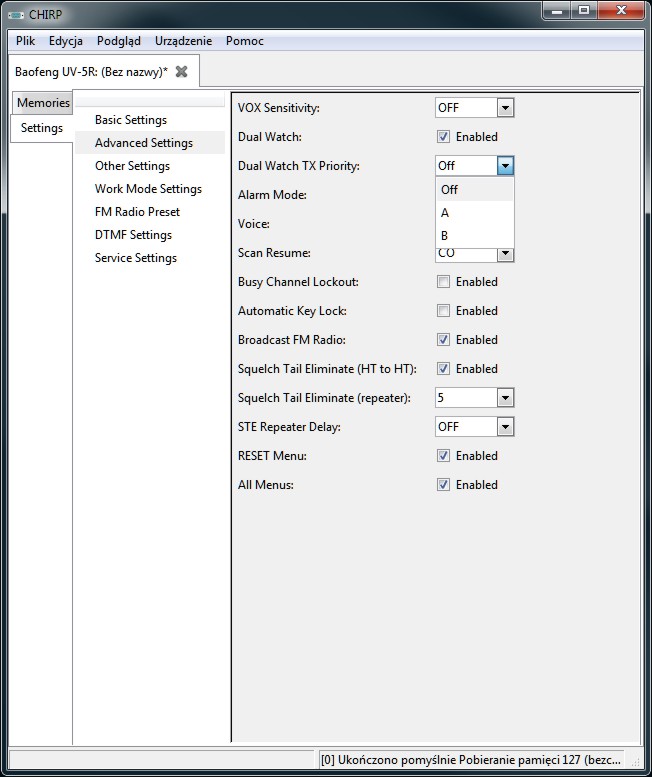Open DTMF Settings section
Viewport: 652px width, 777px height.
(133, 235)
